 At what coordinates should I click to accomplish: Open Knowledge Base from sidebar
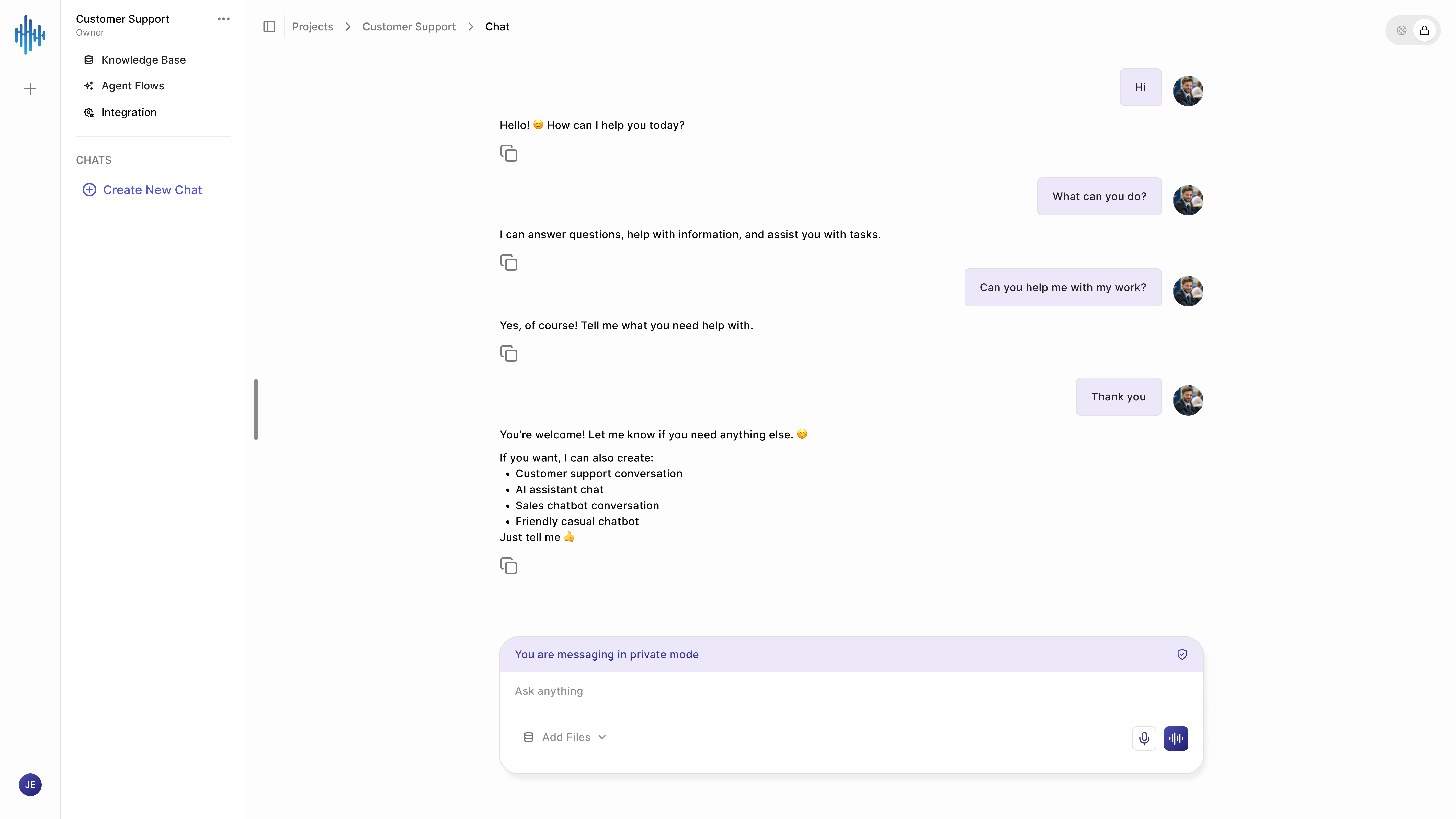[135, 60]
